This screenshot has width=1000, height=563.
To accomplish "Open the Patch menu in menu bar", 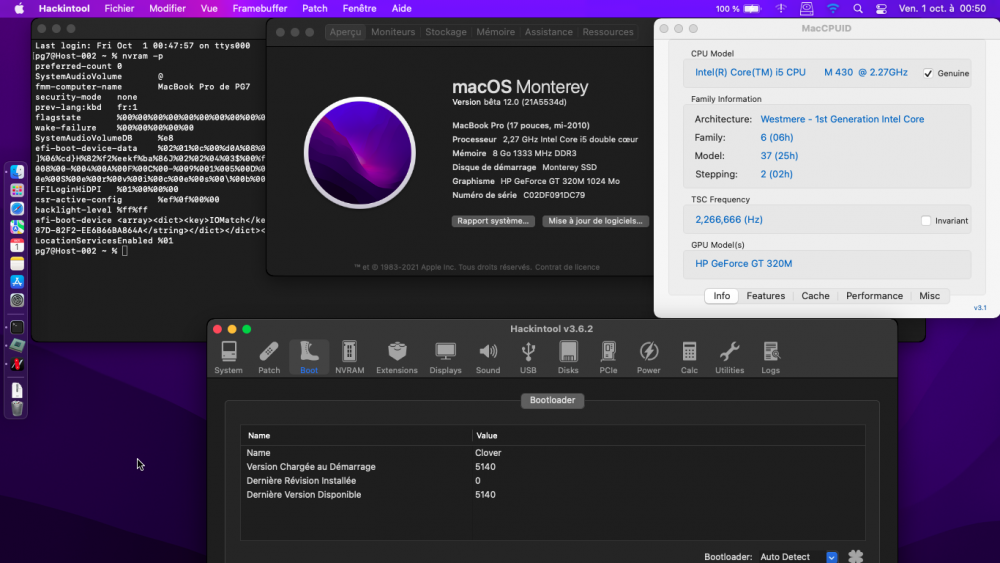I will tap(314, 8).
